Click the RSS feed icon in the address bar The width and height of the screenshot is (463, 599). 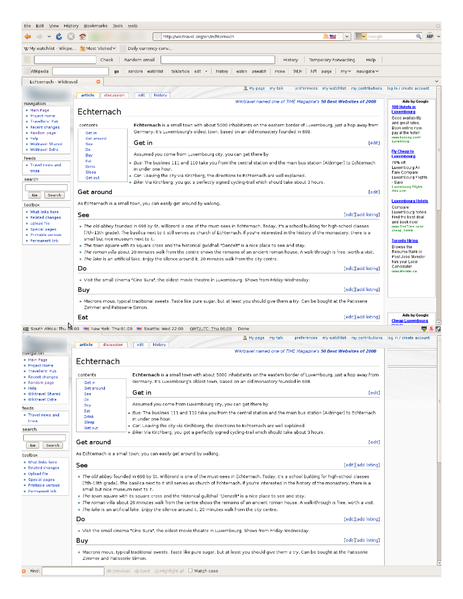[x=326, y=37]
